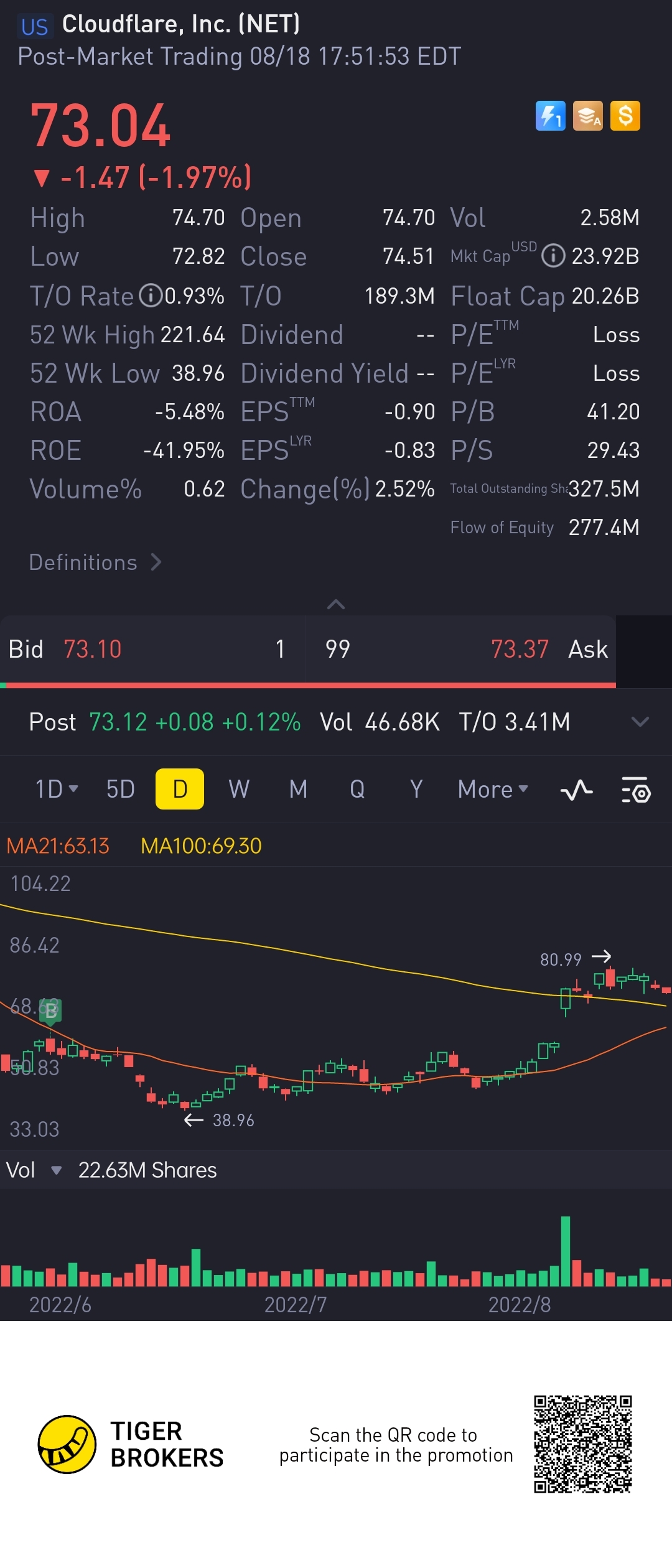672x1568 pixels.
Task: Tap the bid/ask ratio bar
Action: [308, 685]
